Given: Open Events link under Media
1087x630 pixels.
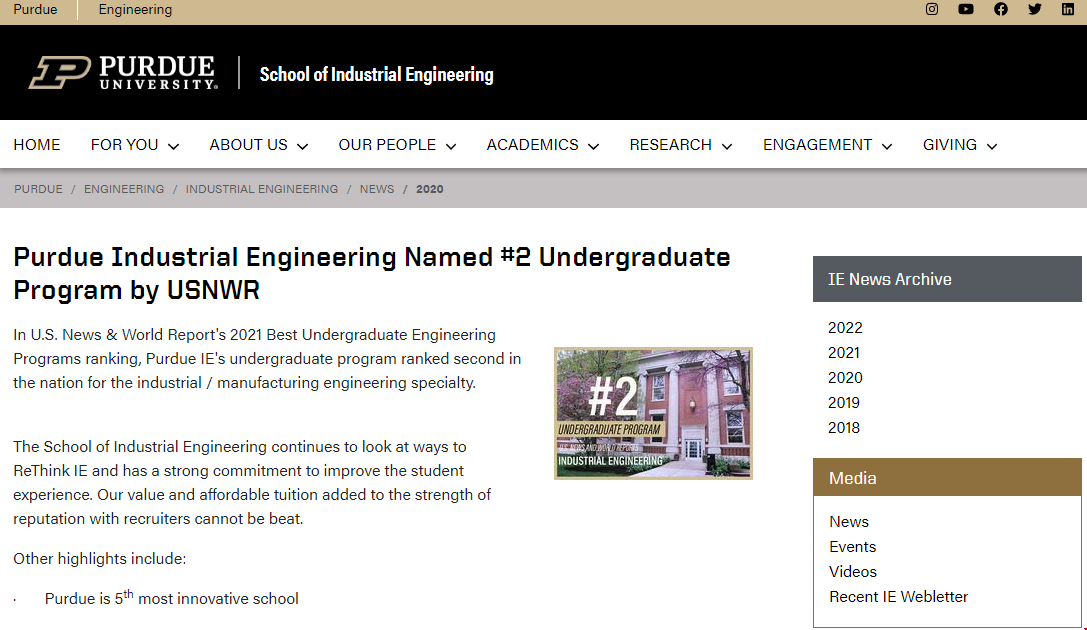Looking at the screenshot, I should [853, 547].
